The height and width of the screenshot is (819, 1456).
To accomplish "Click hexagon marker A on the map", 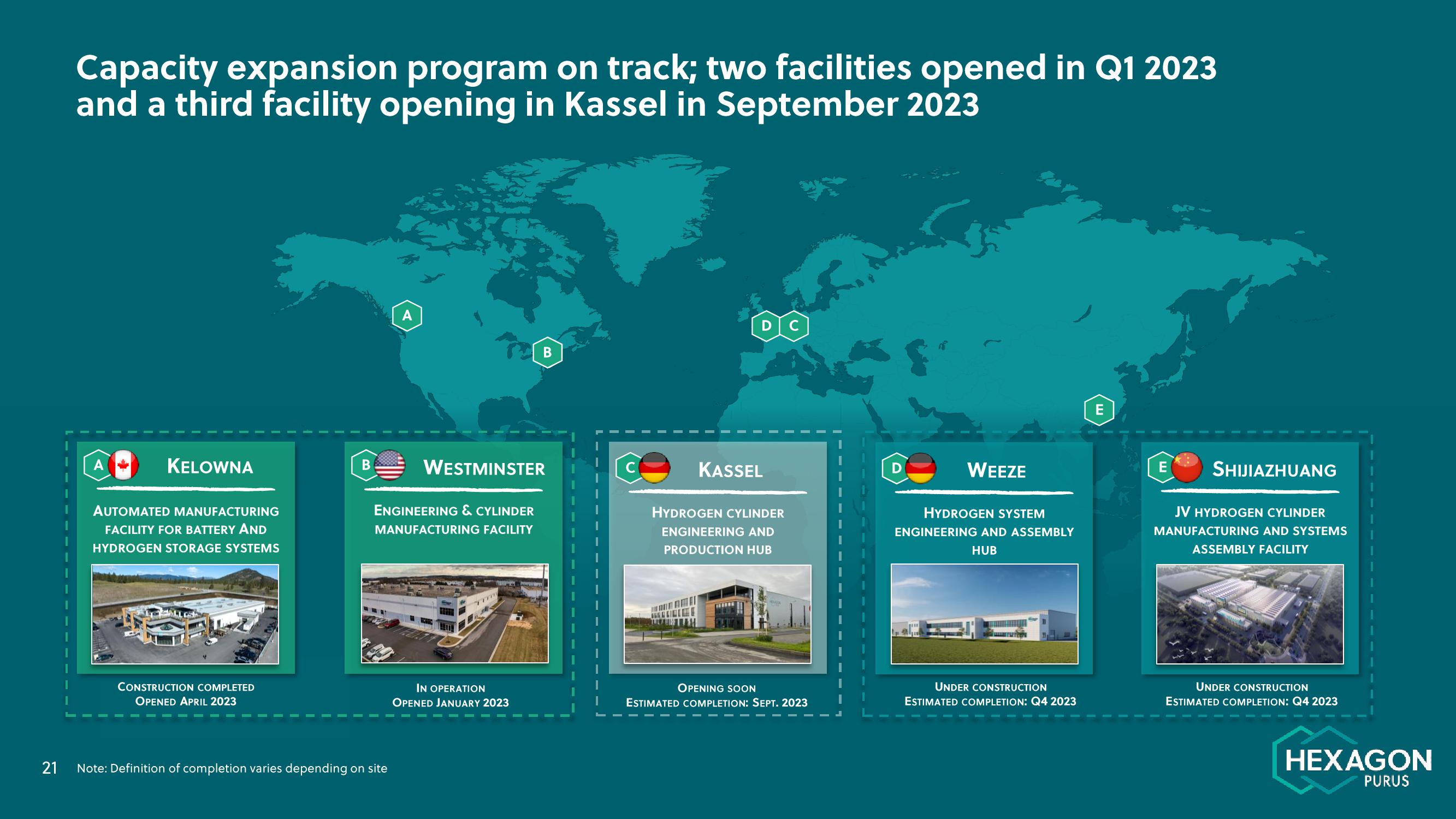I will [407, 316].
